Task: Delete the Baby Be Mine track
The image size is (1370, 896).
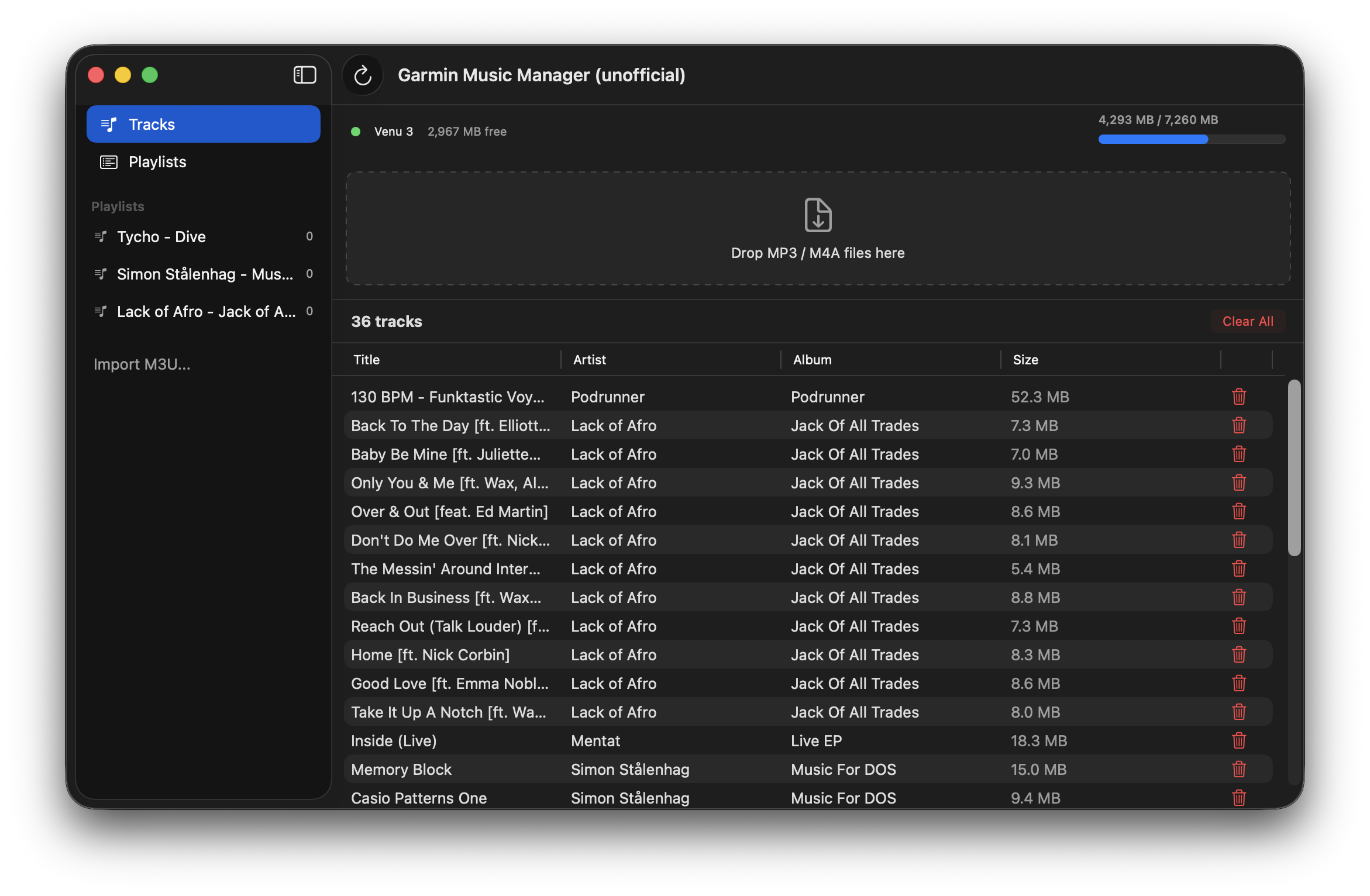Action: point(1238,454)
